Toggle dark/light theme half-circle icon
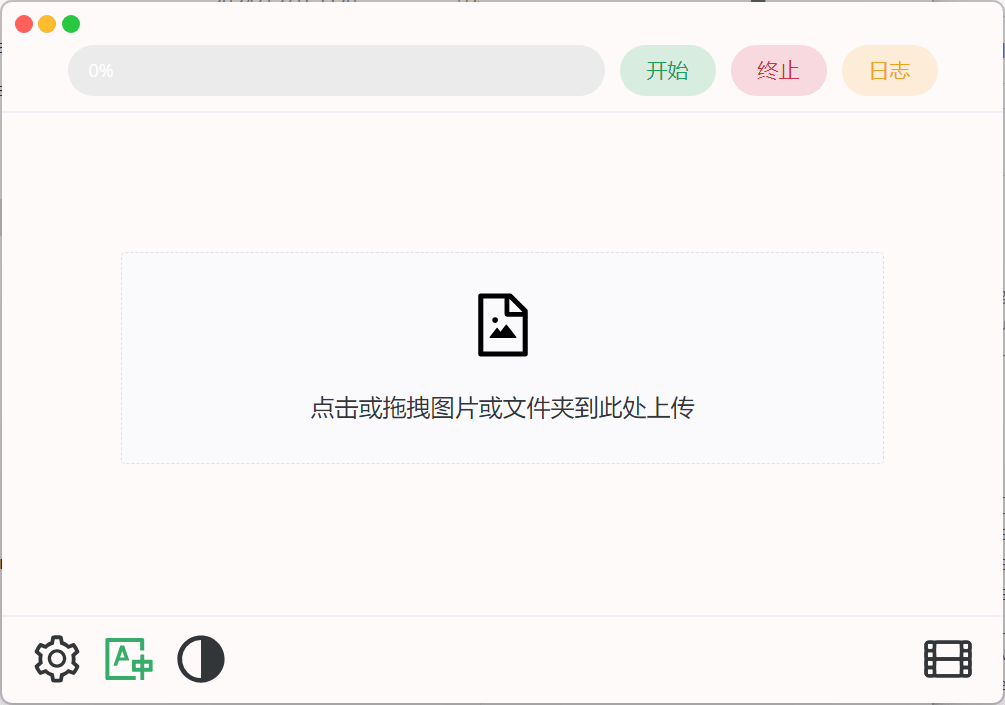1005x705 pixels. tap(201, 659)
